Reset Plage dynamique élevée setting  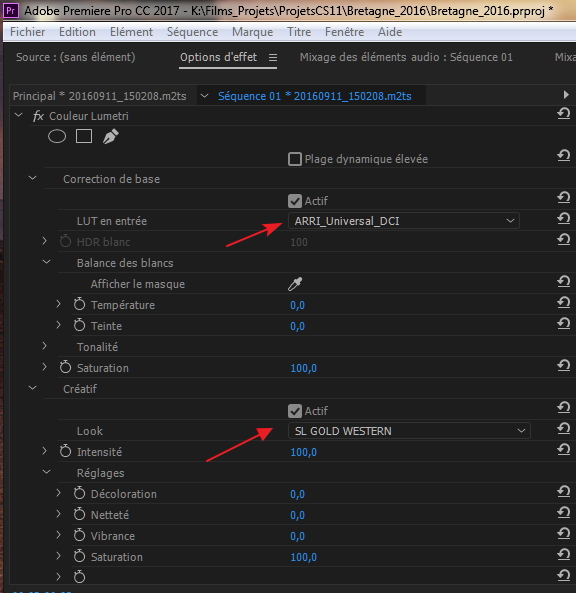click(x=564, y=156)
